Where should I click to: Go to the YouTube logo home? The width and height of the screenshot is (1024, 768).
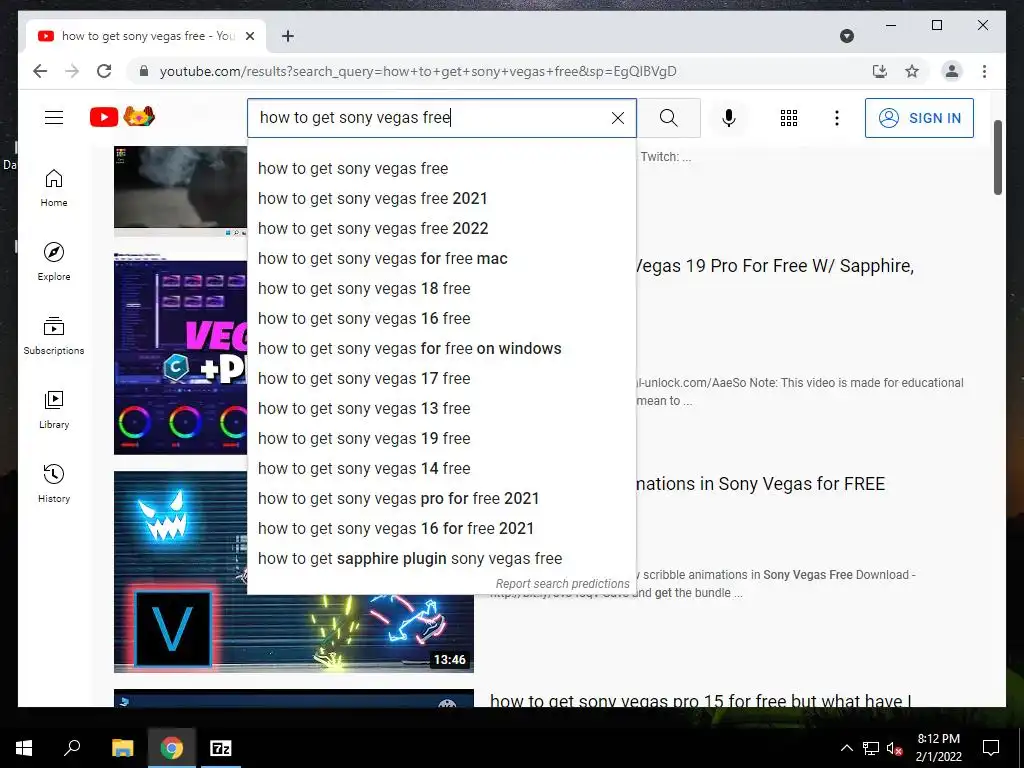pyautogui.click(x=122, y=117)
